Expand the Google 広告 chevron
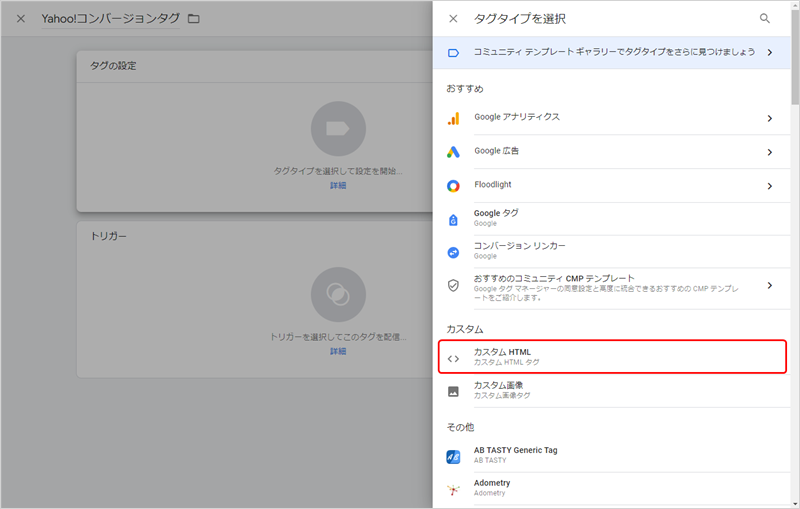The height and width of the screenshot is (509, 800). (770, 152)
